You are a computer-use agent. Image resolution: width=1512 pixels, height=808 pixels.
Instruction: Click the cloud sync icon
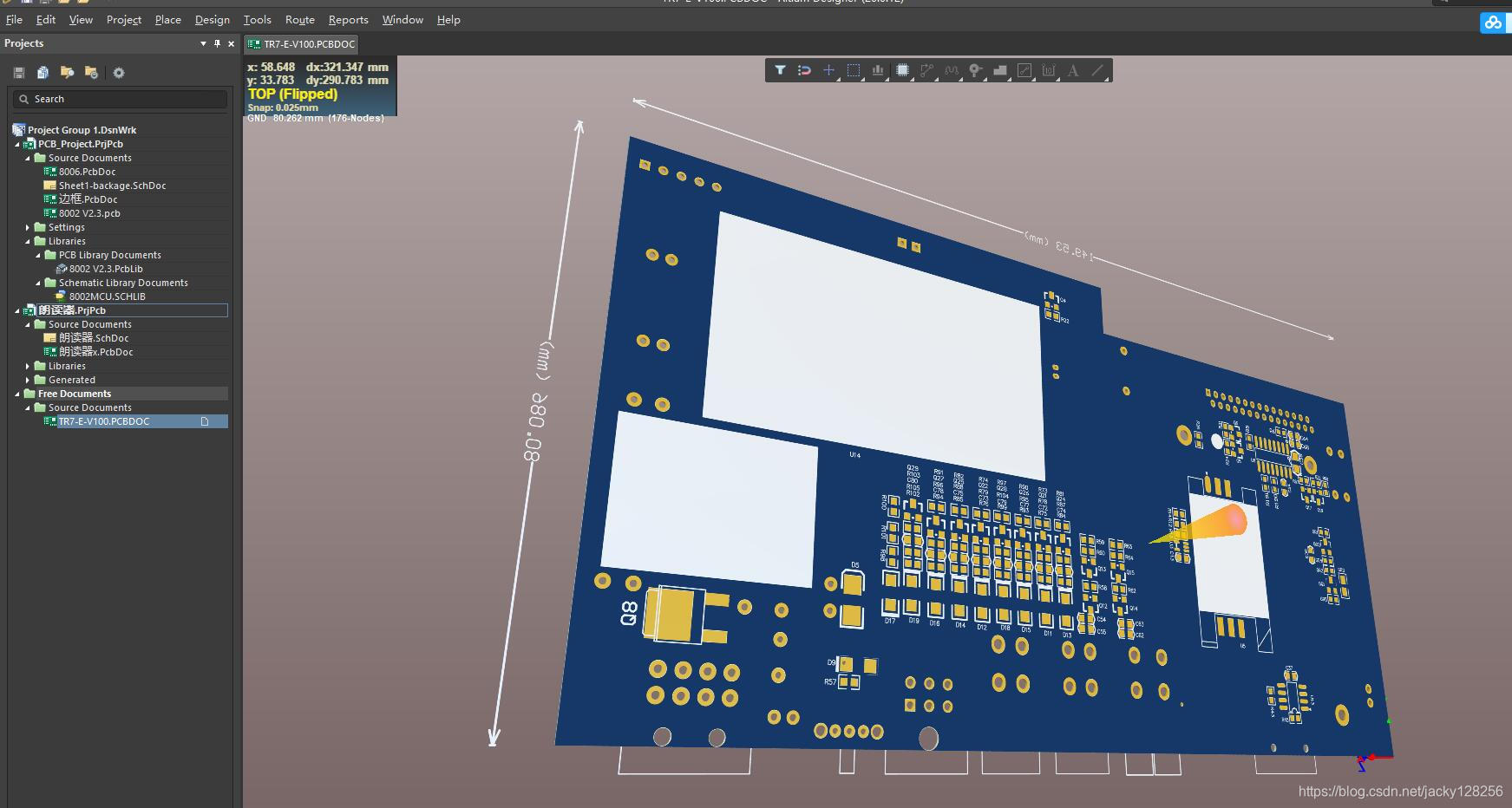1493,23
